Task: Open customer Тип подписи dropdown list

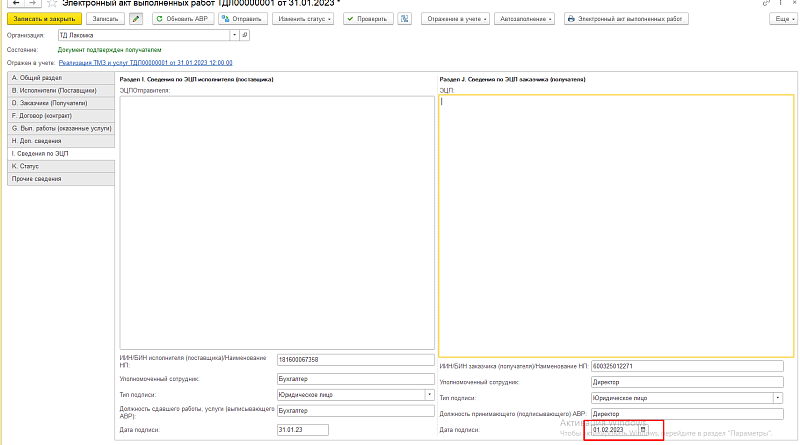Action: pos(779,397)
